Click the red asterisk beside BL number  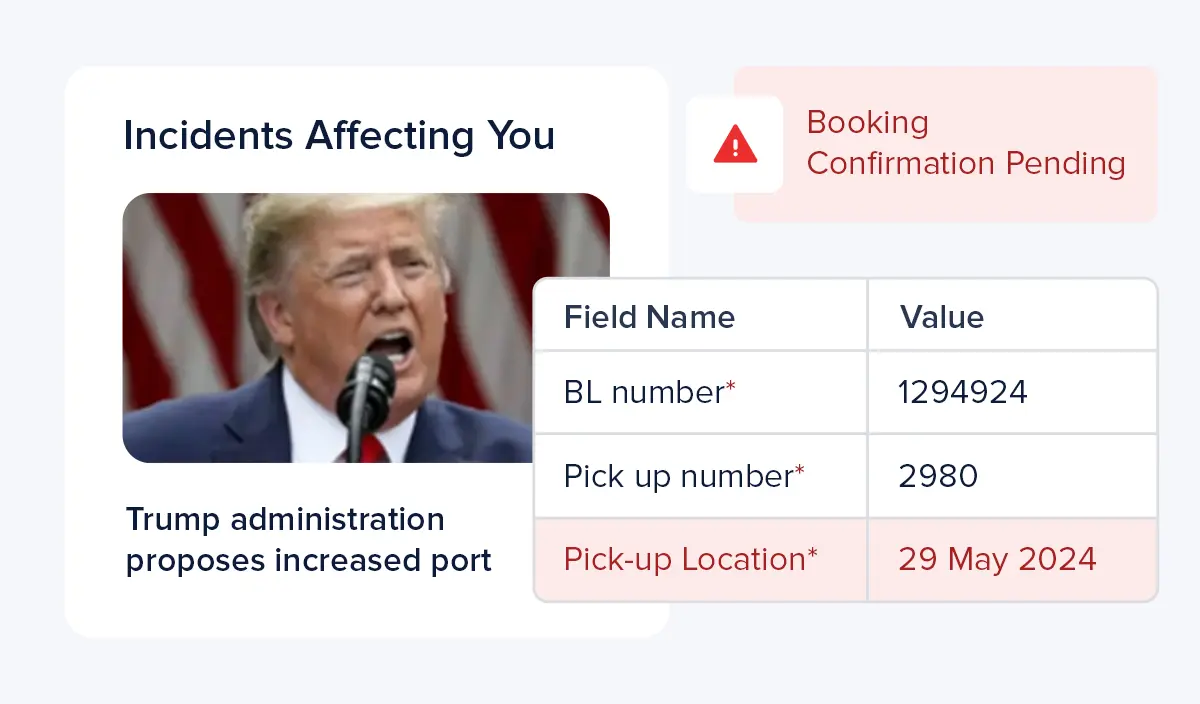point(731,388)
